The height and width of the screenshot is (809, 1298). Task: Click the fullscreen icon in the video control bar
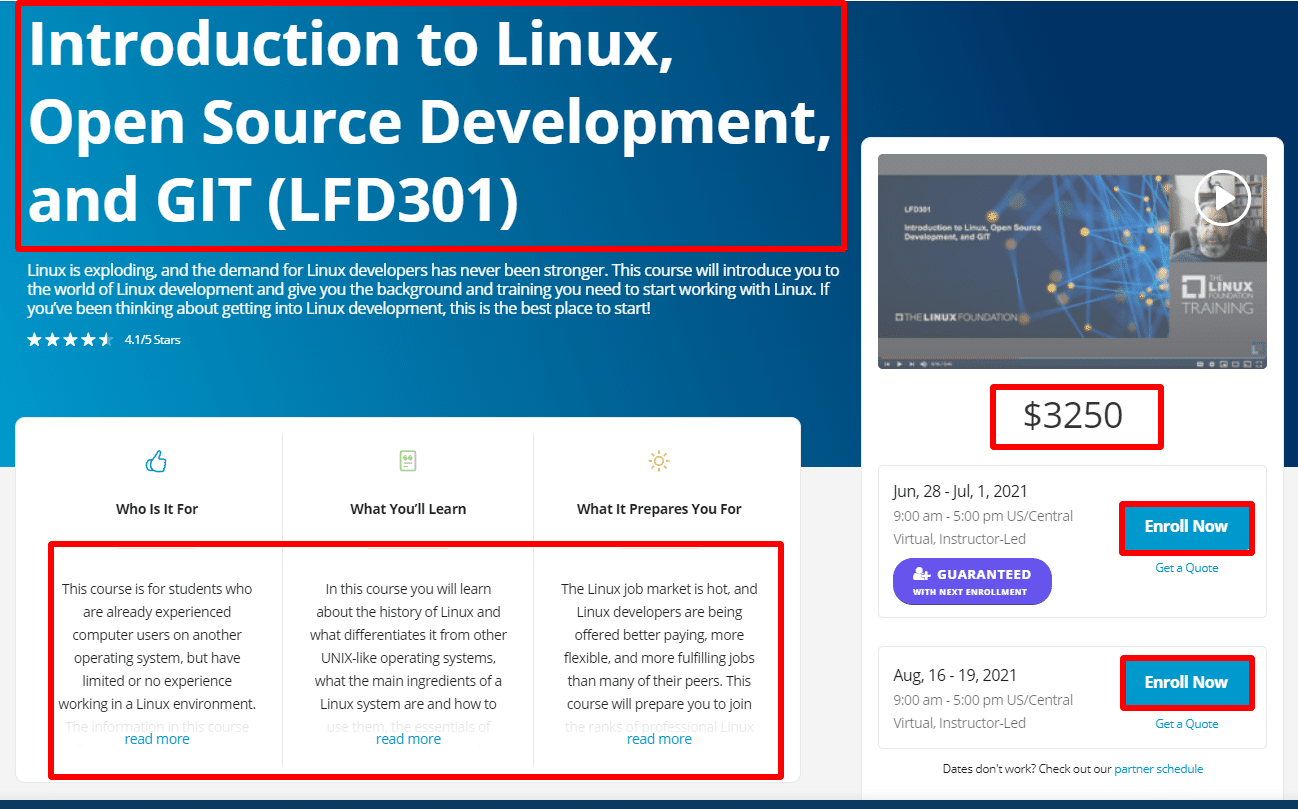1258,364
